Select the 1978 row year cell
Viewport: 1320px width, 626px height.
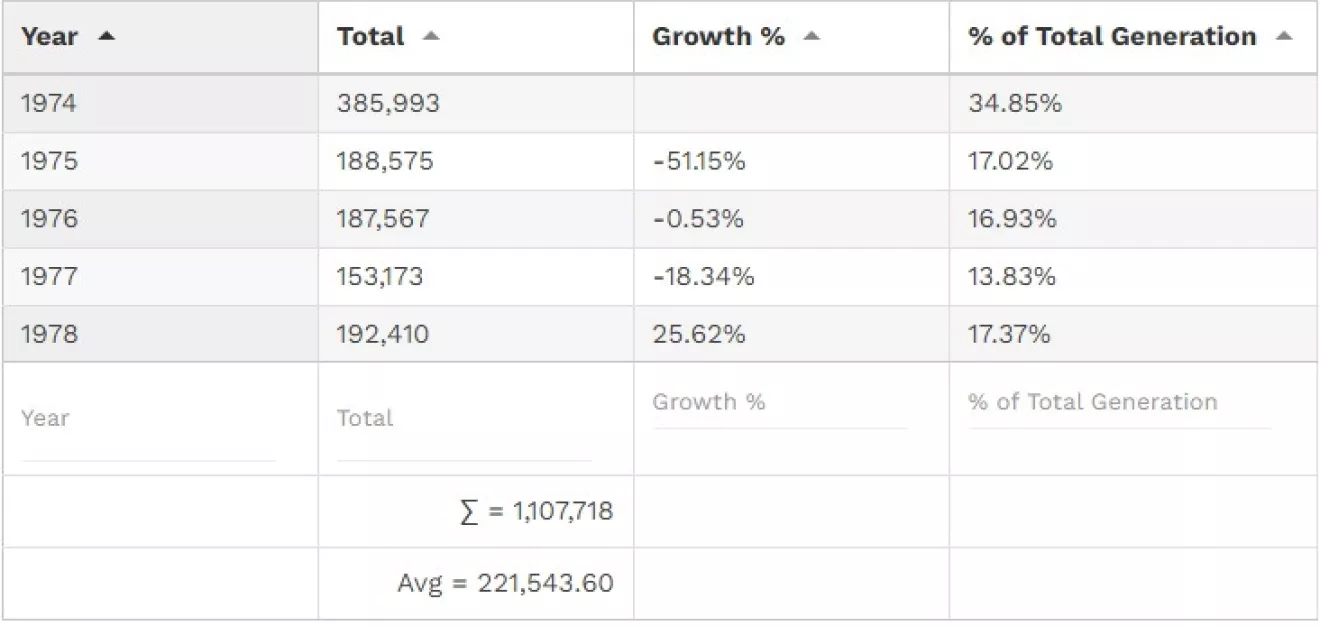[x=48, y=334]
